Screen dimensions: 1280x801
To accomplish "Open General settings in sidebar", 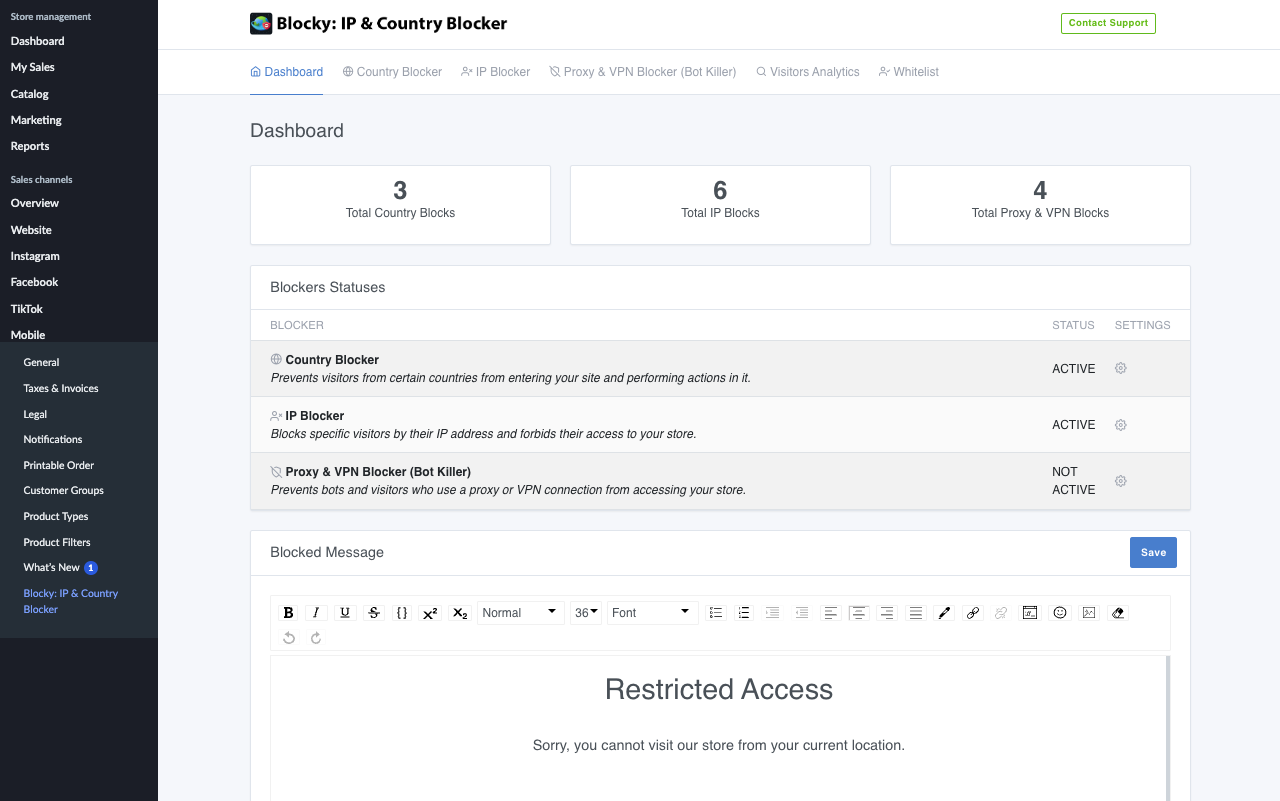I will click(41, 362).
